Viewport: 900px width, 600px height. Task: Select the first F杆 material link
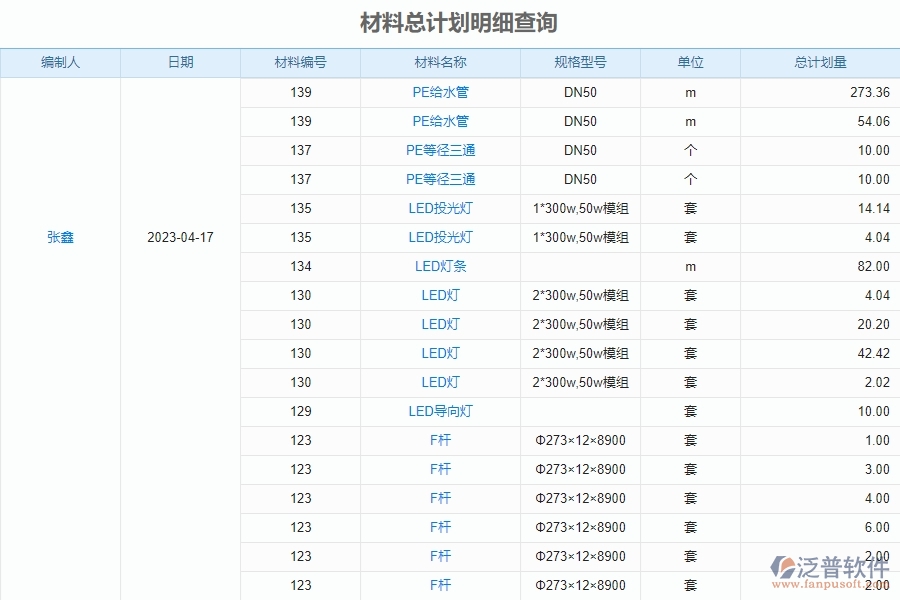(441, 440)
